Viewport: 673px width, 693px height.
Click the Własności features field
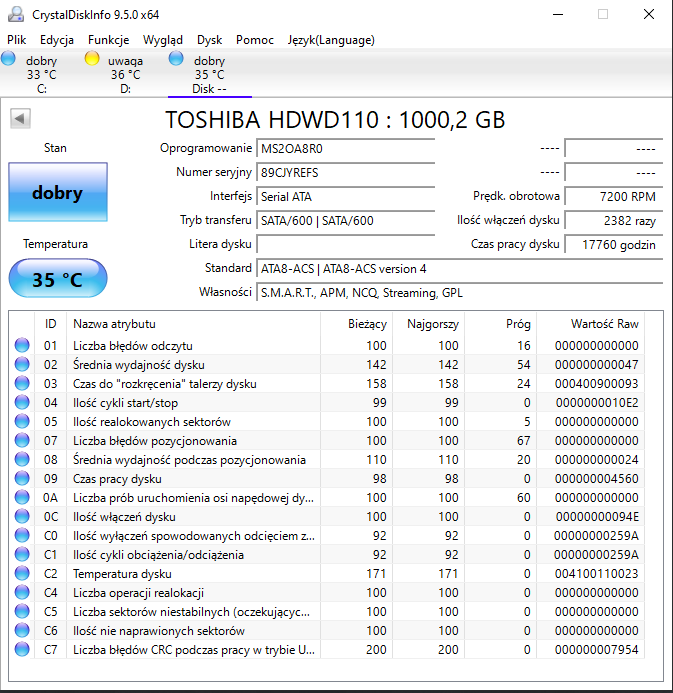(x=460, y=292)
